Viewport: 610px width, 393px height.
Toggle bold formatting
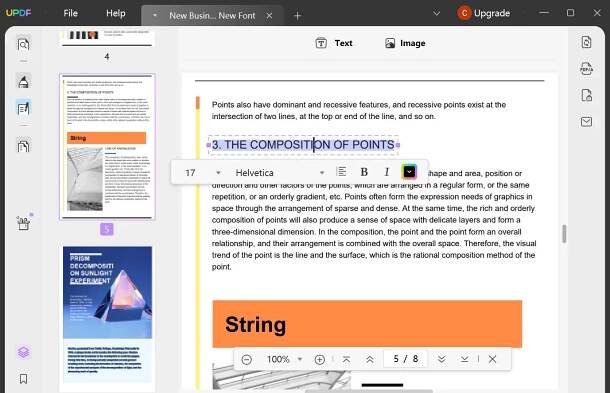tap(364, 172)
